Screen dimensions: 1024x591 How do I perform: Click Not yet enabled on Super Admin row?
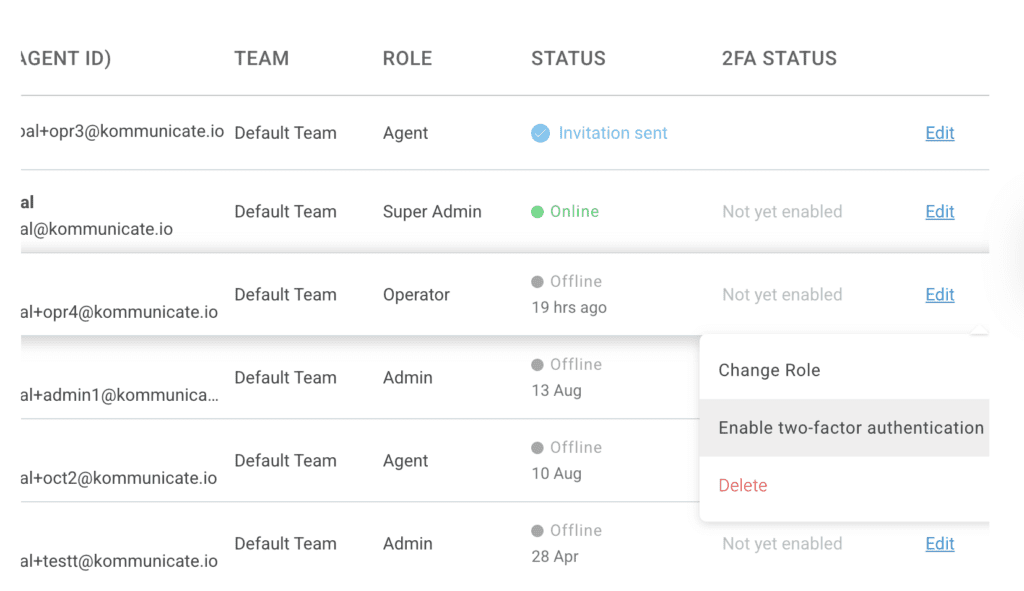point(782,211)
